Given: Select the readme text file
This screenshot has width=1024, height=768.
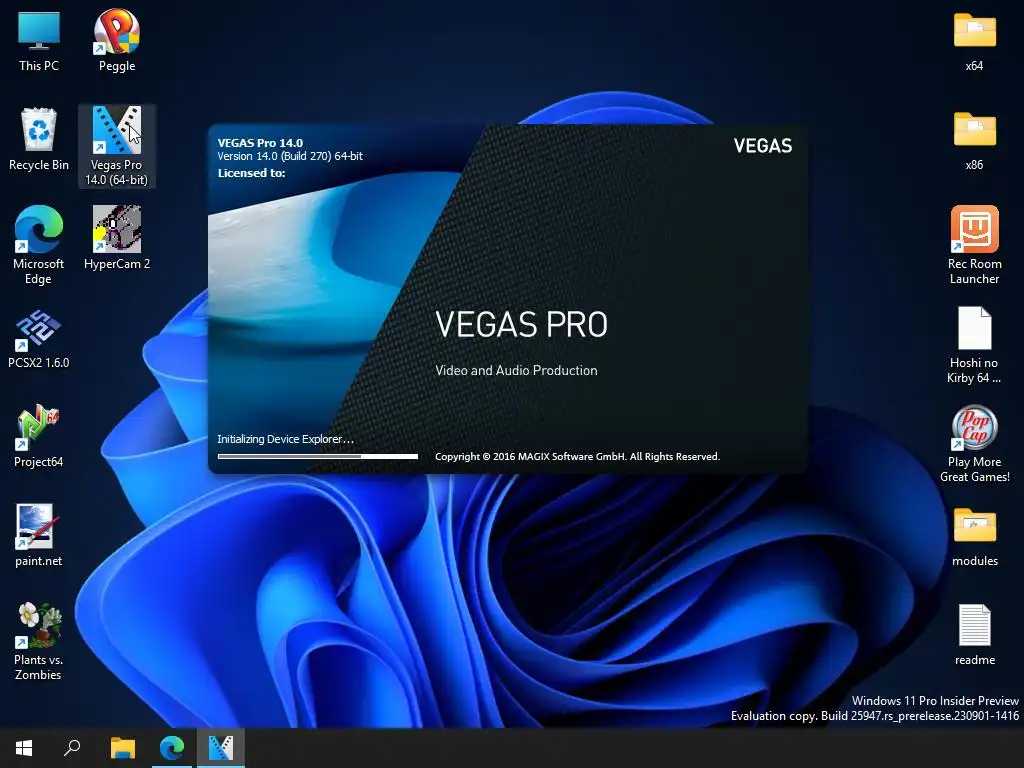Looking at the screenshot, I should pyautogui.click(x=974, y=635).
